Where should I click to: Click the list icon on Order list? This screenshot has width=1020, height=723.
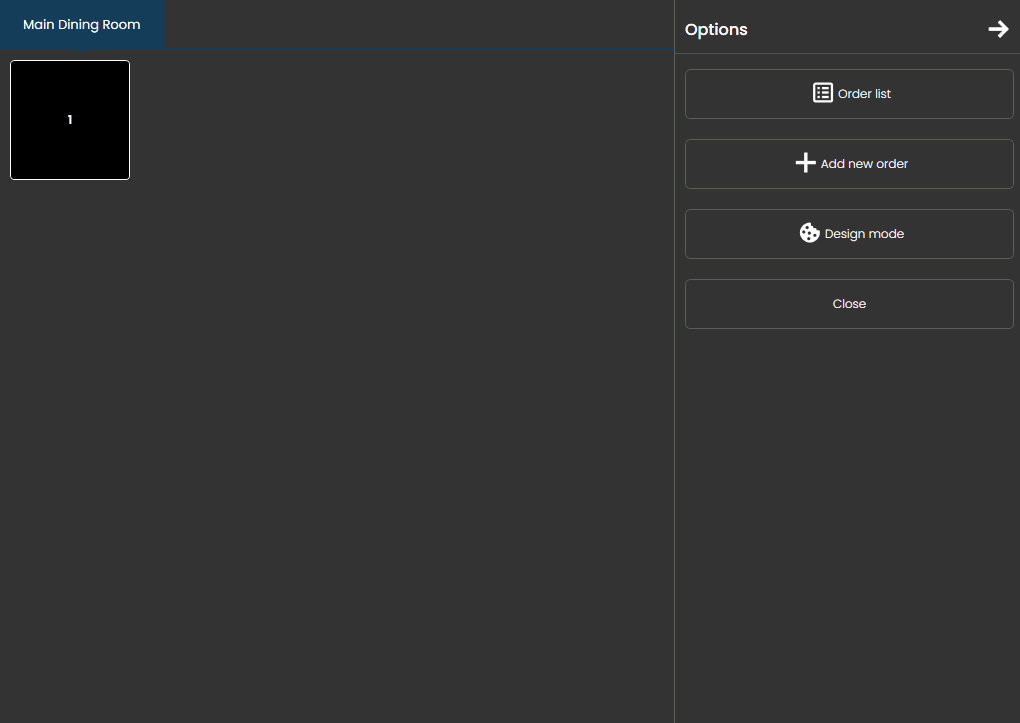coord(822,93)
